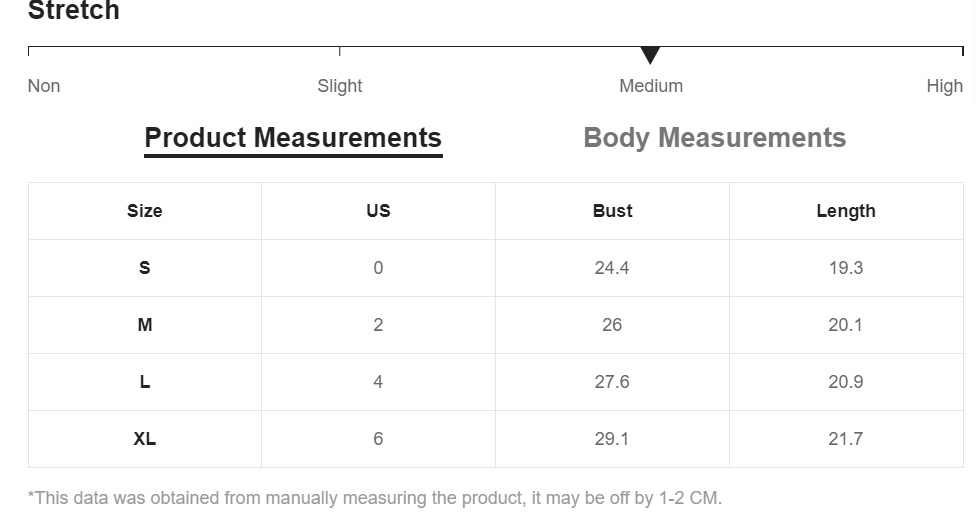Select the size M row label
This screenshot has width=976, height=528.
pos(144,325)
